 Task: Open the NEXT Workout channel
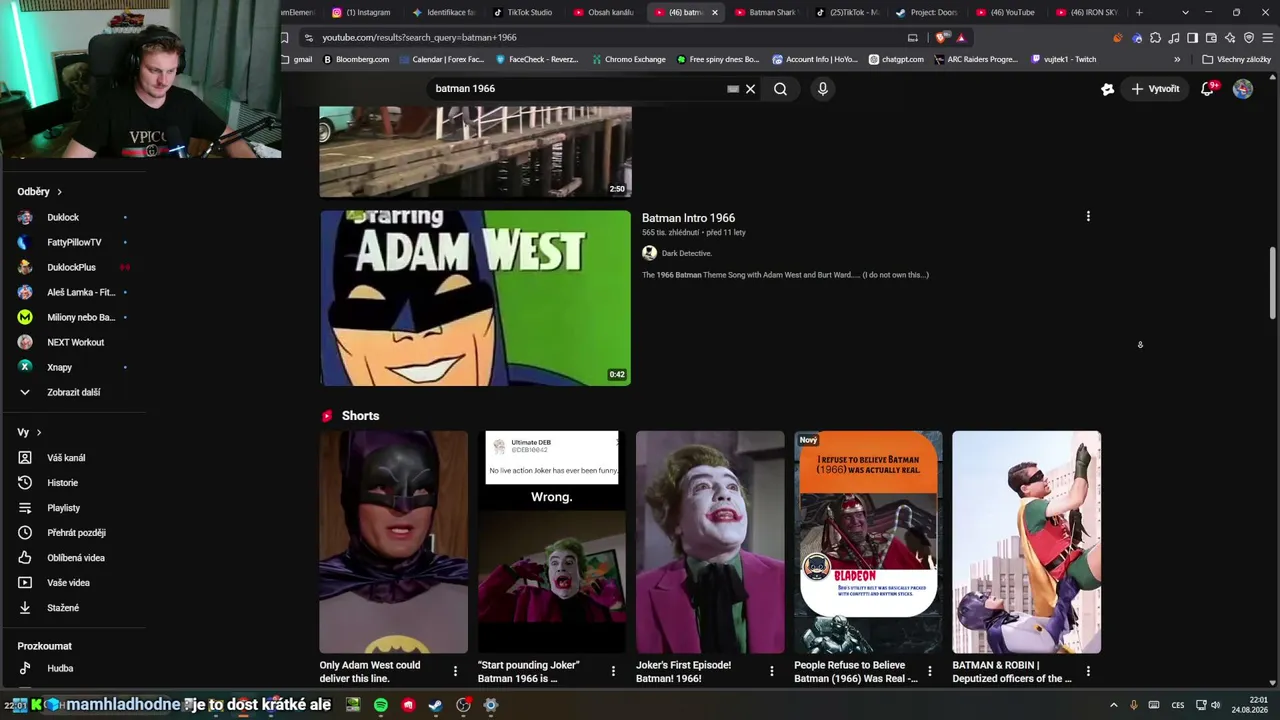point(73,342)
